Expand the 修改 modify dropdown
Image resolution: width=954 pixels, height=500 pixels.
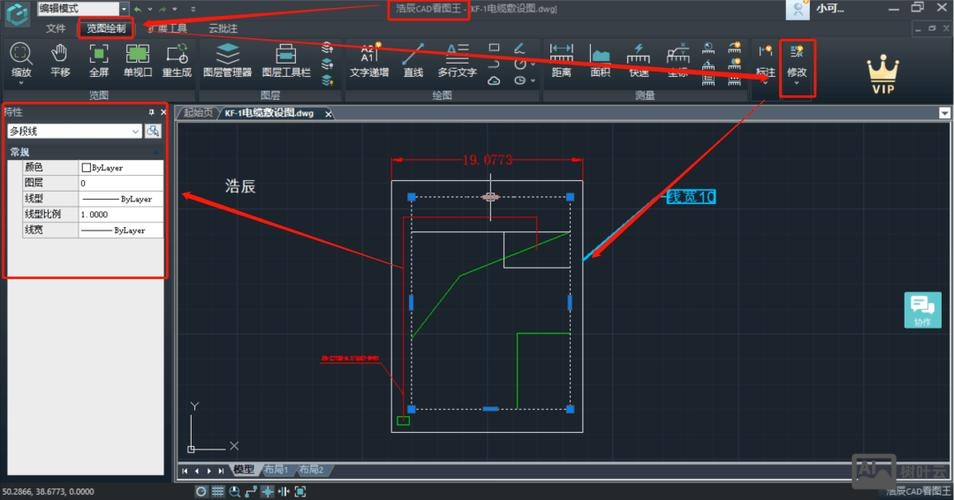pyautogui.click(x=796, y=82)
